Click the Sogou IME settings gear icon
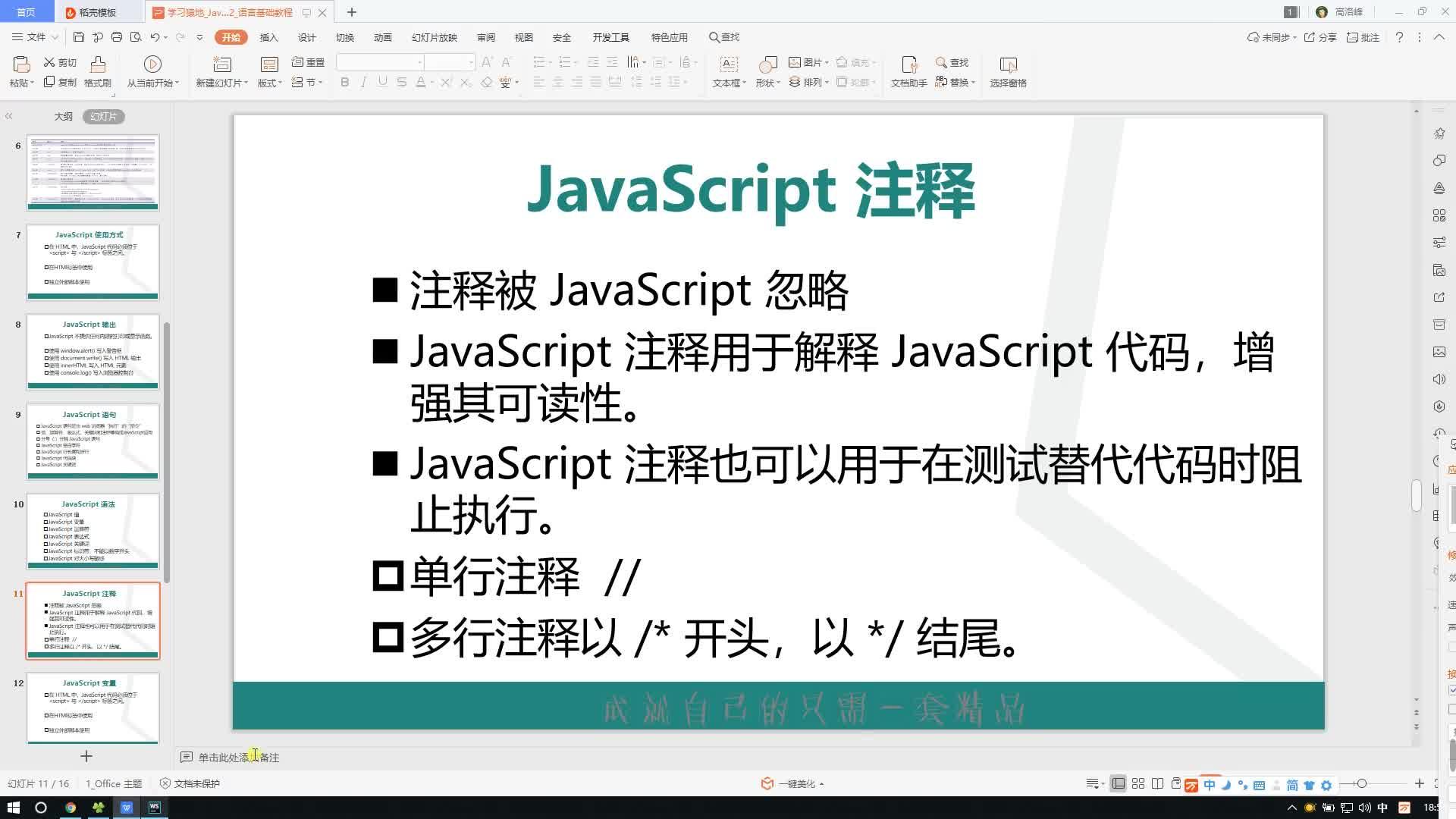This screenshot has height=819, width=1456. [x=1326, y=786]
